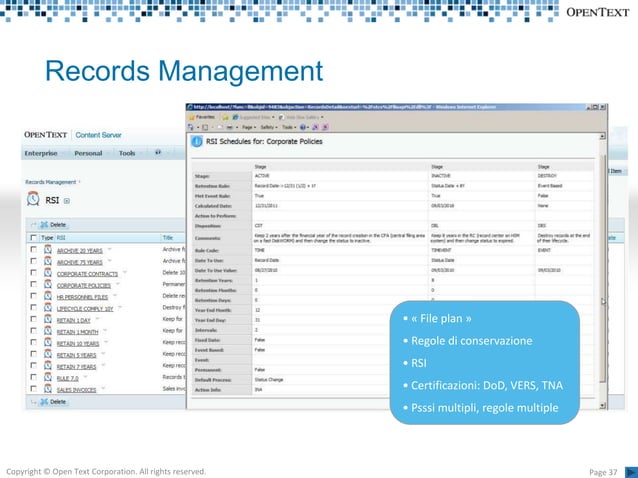The image size is (638, 478).
Task: Tick the select-all checkbox in the Type header
Action: pyautogui.click(x=33, y=238)
